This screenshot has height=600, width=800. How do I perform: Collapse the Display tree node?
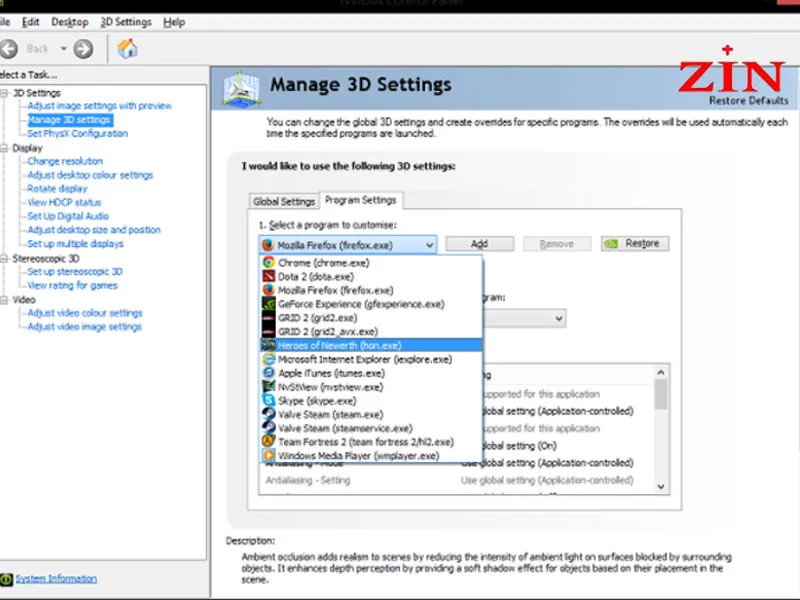click(4, 148)
